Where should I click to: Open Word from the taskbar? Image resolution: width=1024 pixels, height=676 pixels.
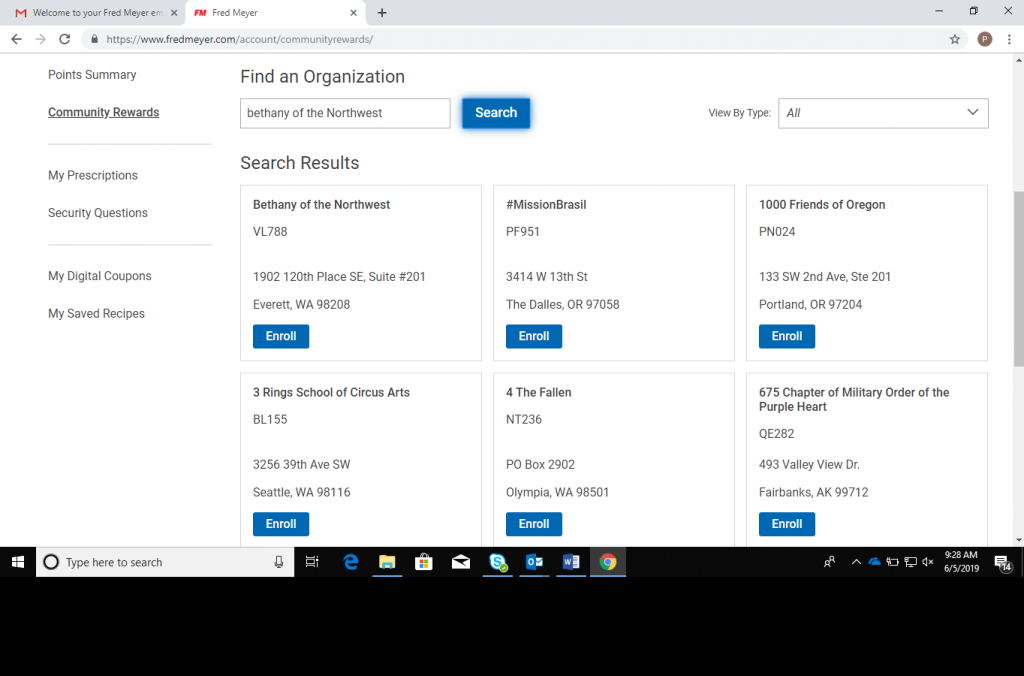point(571,562)
